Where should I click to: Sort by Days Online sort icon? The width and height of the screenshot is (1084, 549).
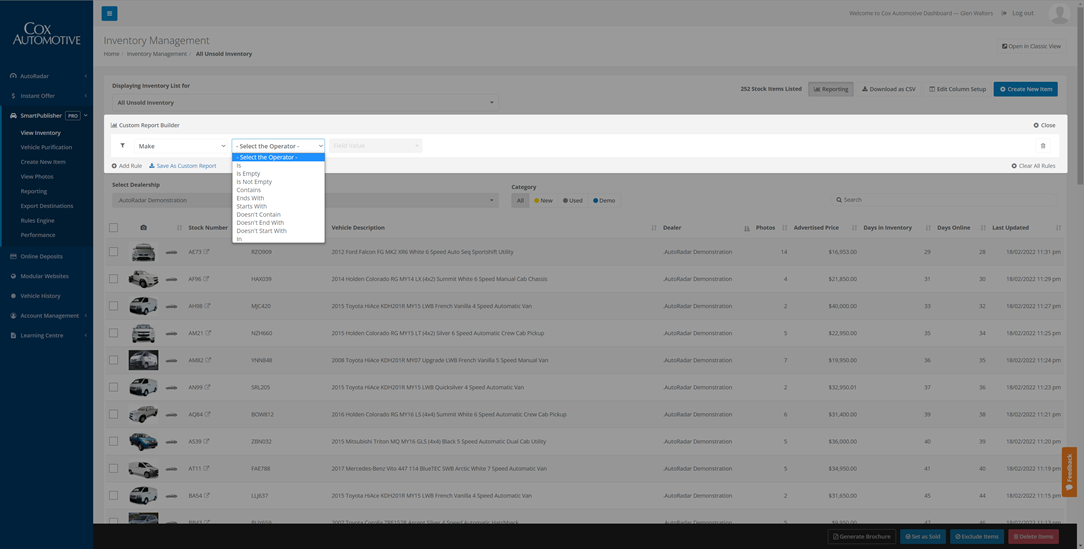pos(982,227)
